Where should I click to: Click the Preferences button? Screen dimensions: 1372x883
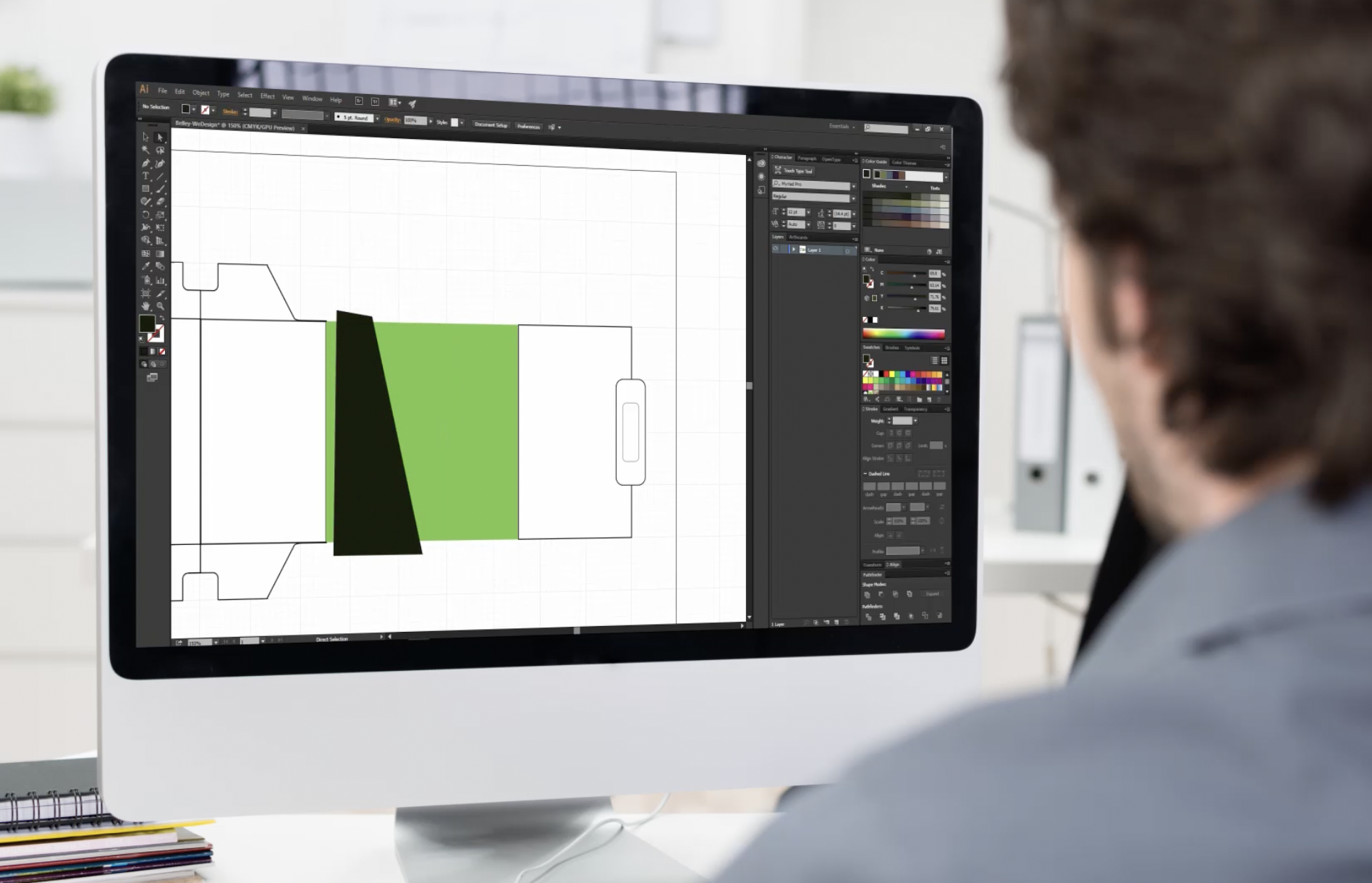(528, 126)
